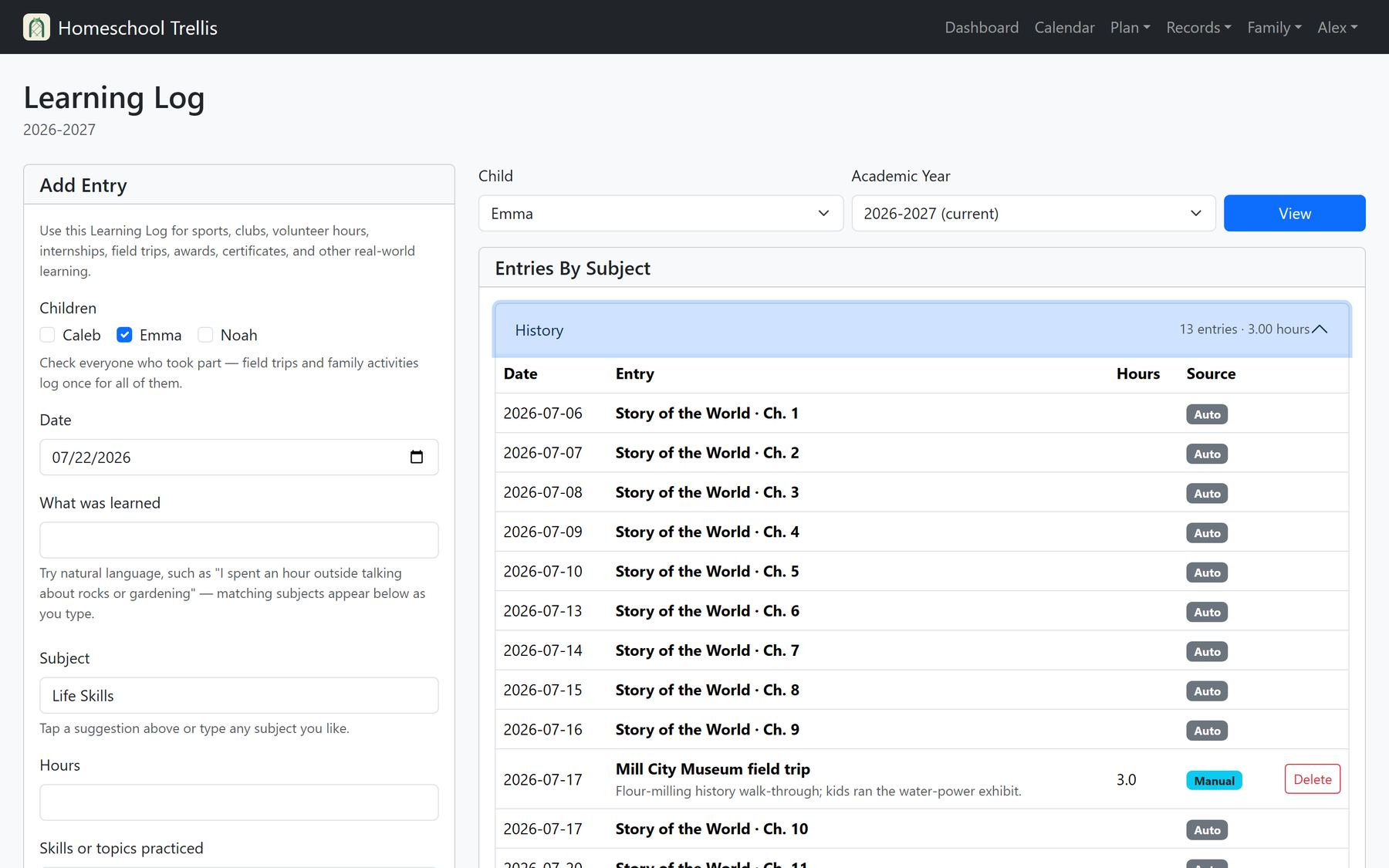
Task: Click the Flour-milling history description text
Action: [x=818, y=791]
